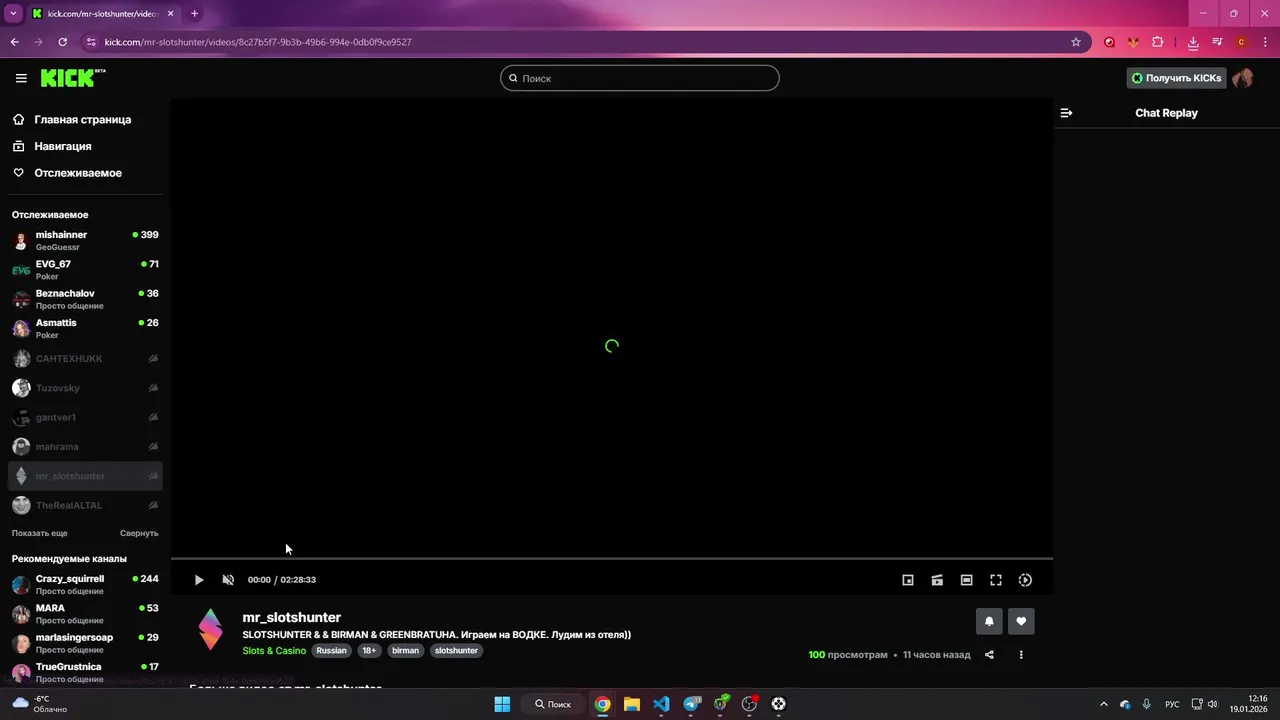This screenshot has width=1280, height=720.
Task: Bookmark this page with the star
Action: coord(1076,42)
